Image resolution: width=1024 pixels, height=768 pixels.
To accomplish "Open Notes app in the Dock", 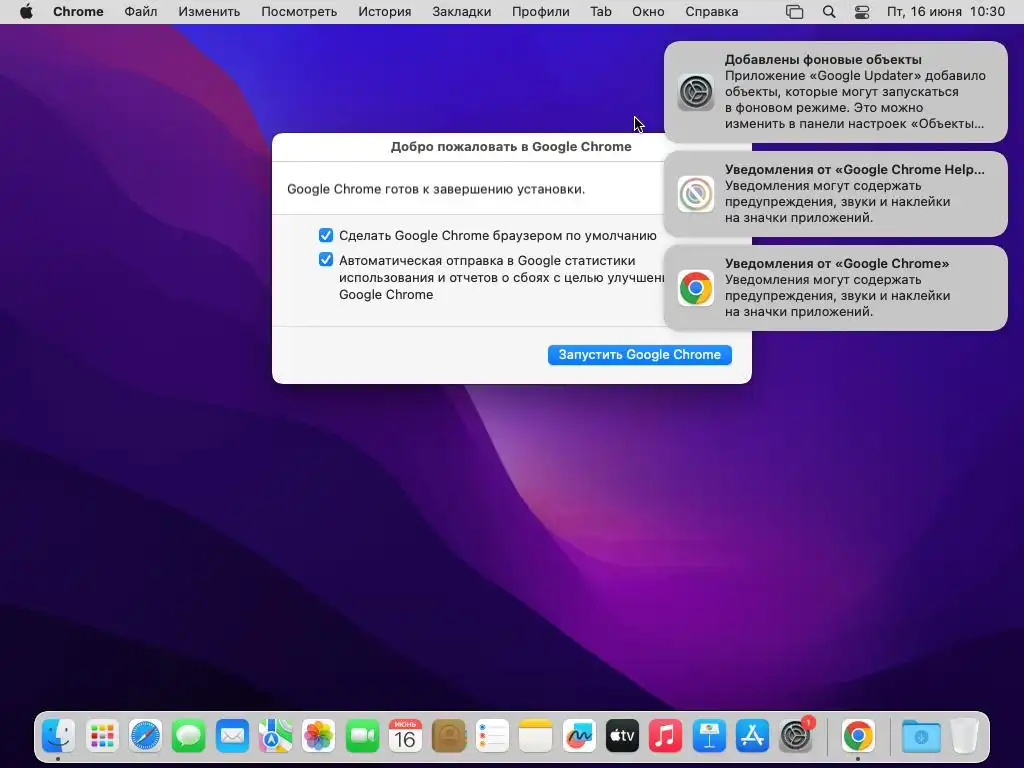I will 536,737.
